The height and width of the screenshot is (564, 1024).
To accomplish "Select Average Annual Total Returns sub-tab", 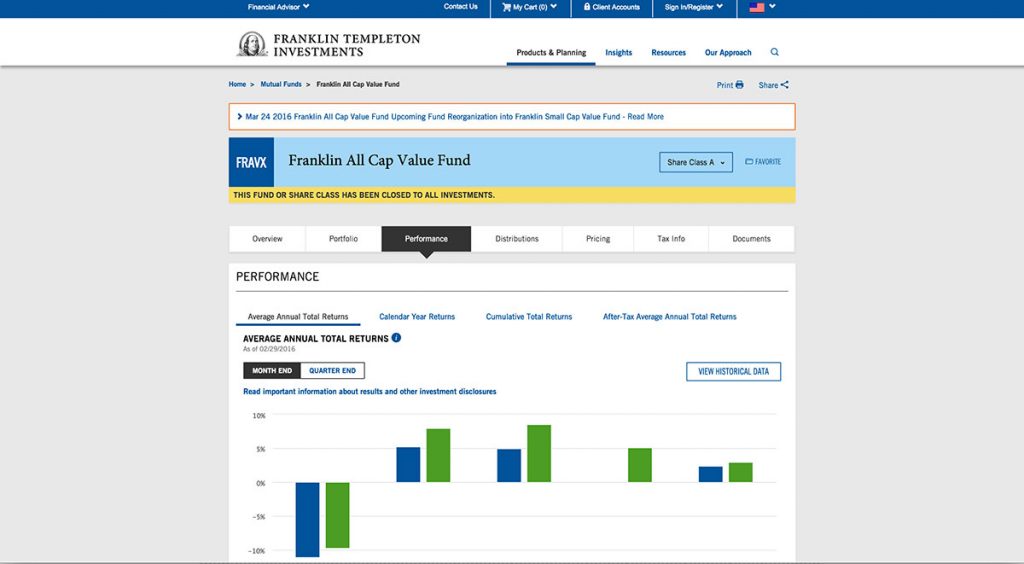I will (298, 317).
